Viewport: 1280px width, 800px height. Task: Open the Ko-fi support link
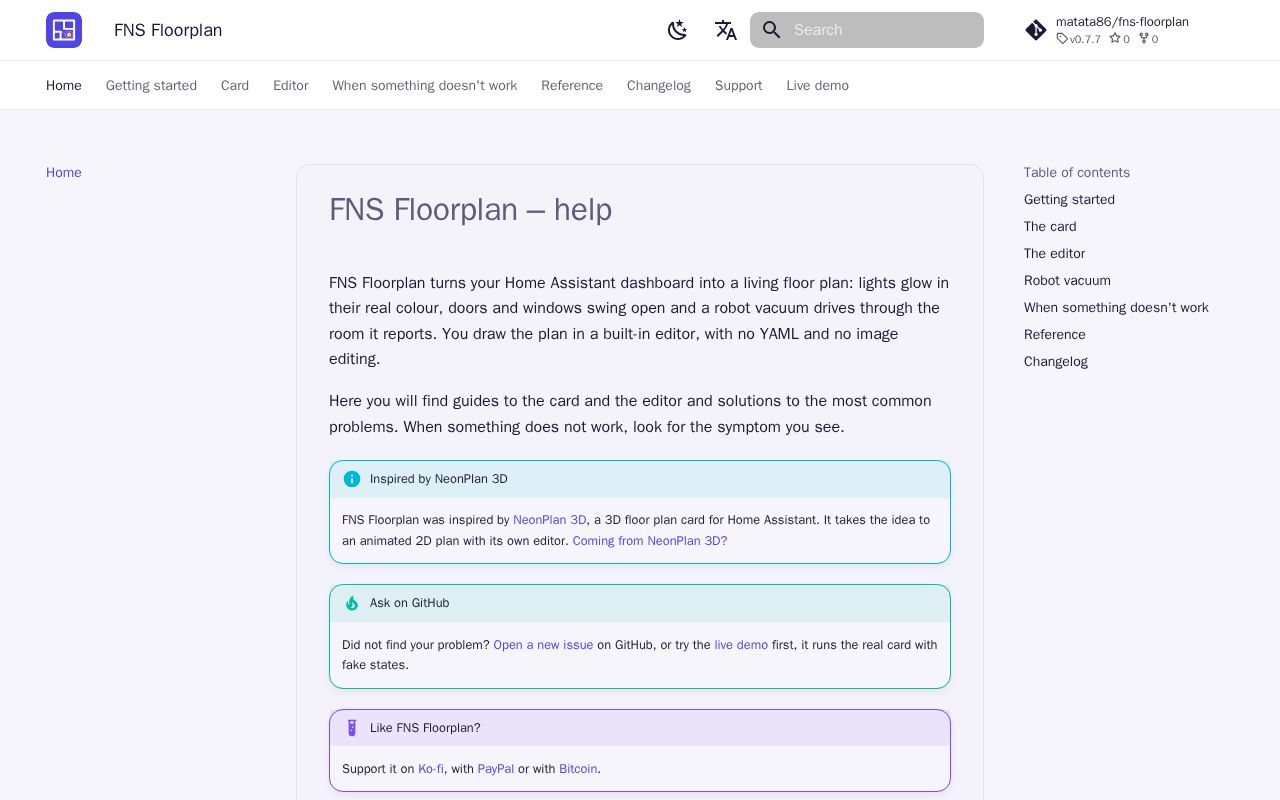click(431, 769)
